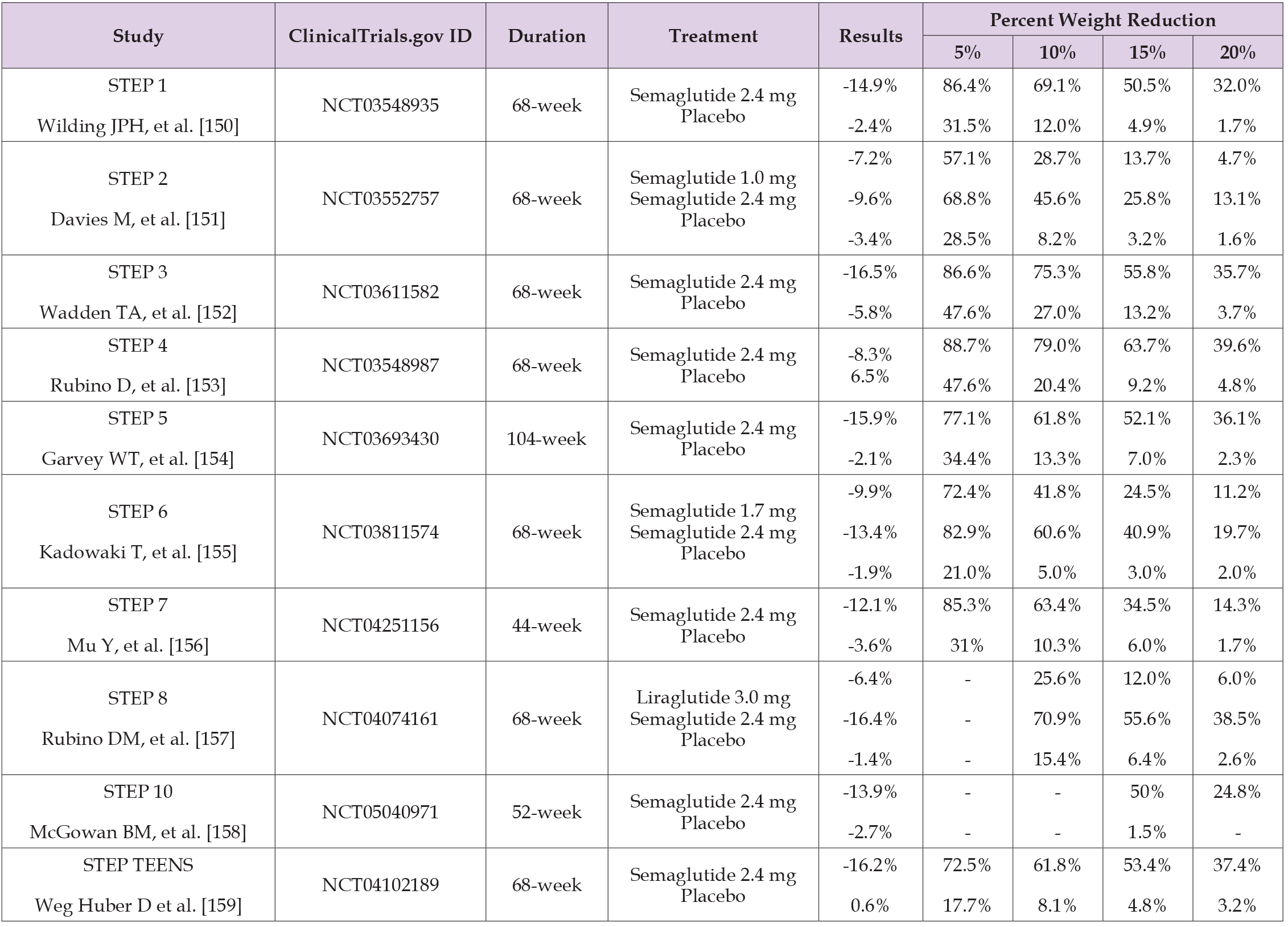
Task: Click the Treatment column header
Action: coord(713,36)
